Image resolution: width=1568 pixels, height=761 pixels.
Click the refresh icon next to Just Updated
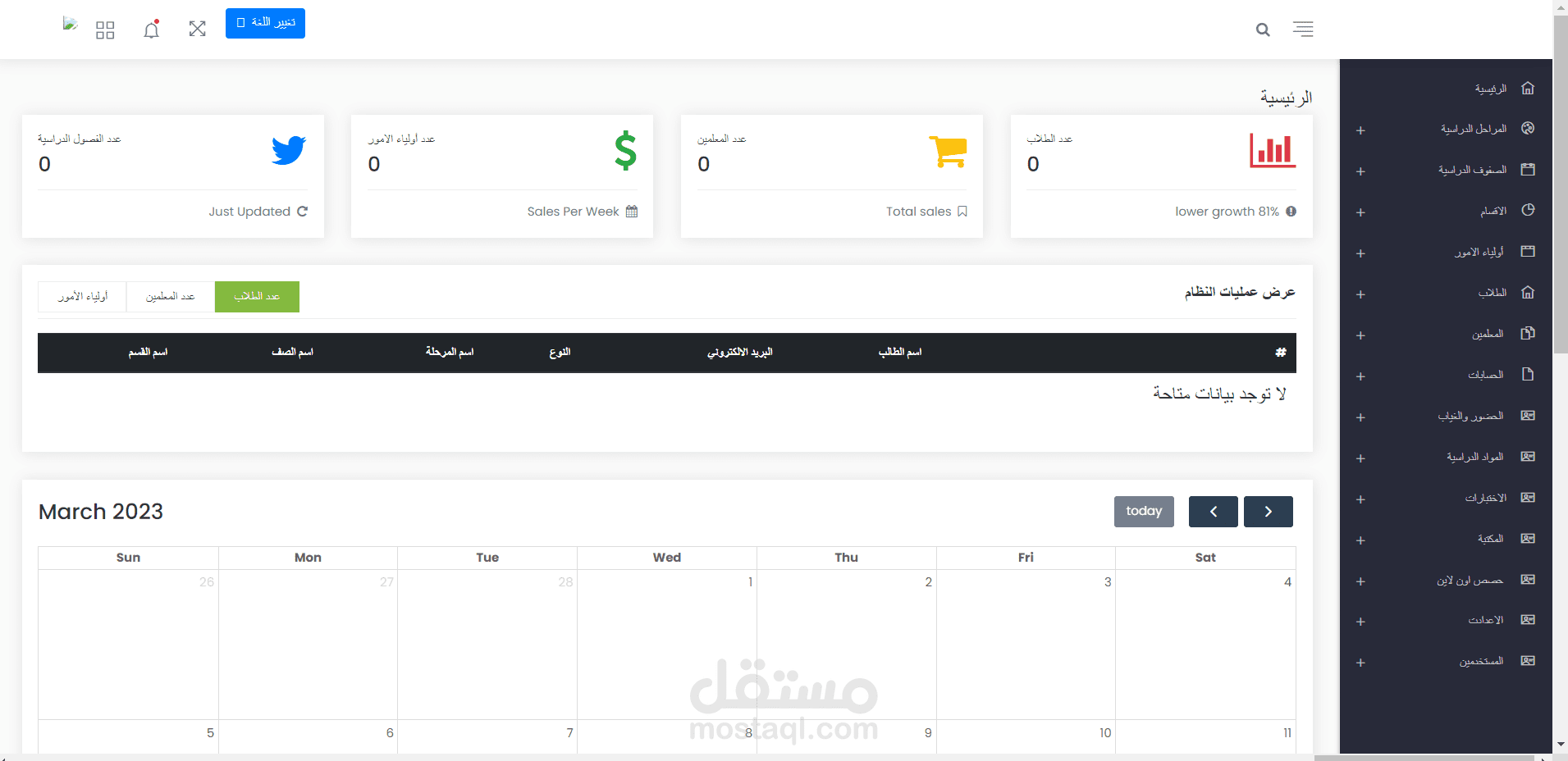point(302,211)
